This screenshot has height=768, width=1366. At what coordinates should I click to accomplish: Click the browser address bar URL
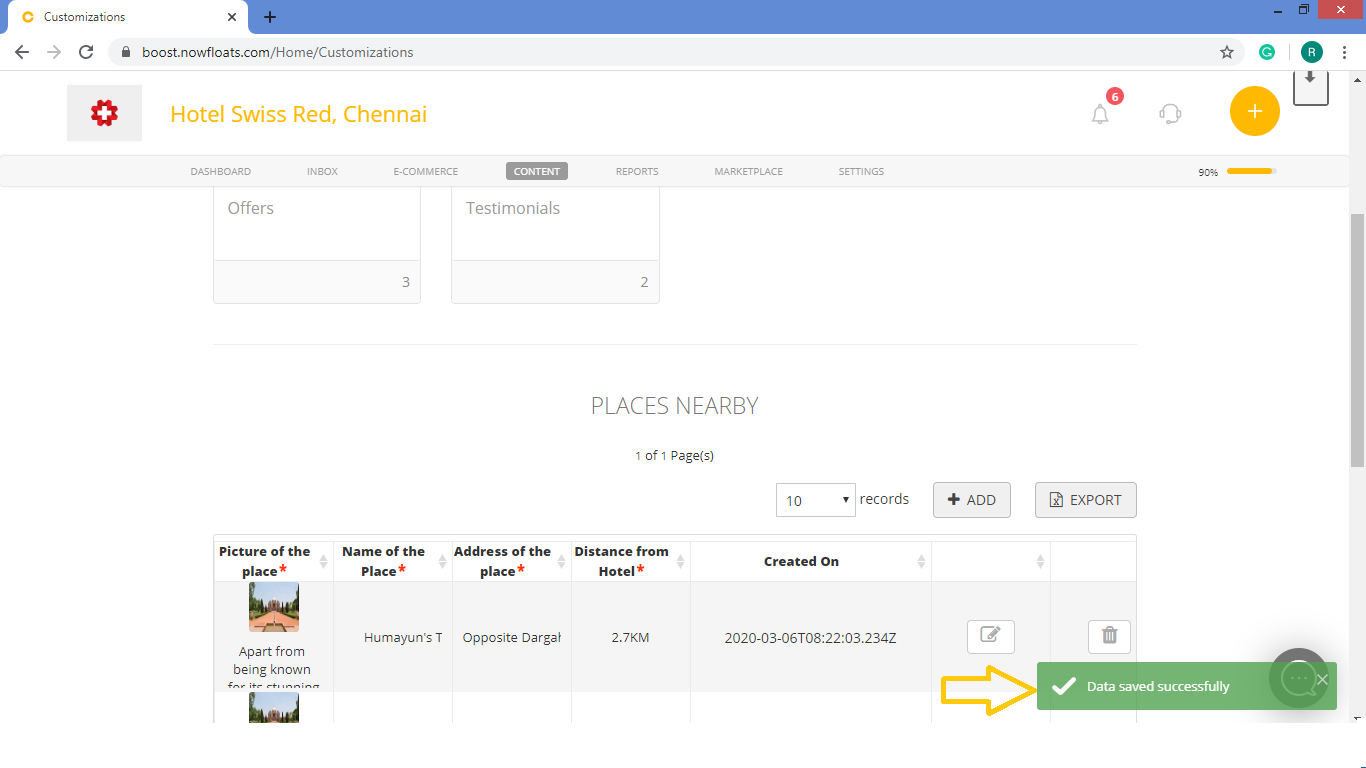277,52
